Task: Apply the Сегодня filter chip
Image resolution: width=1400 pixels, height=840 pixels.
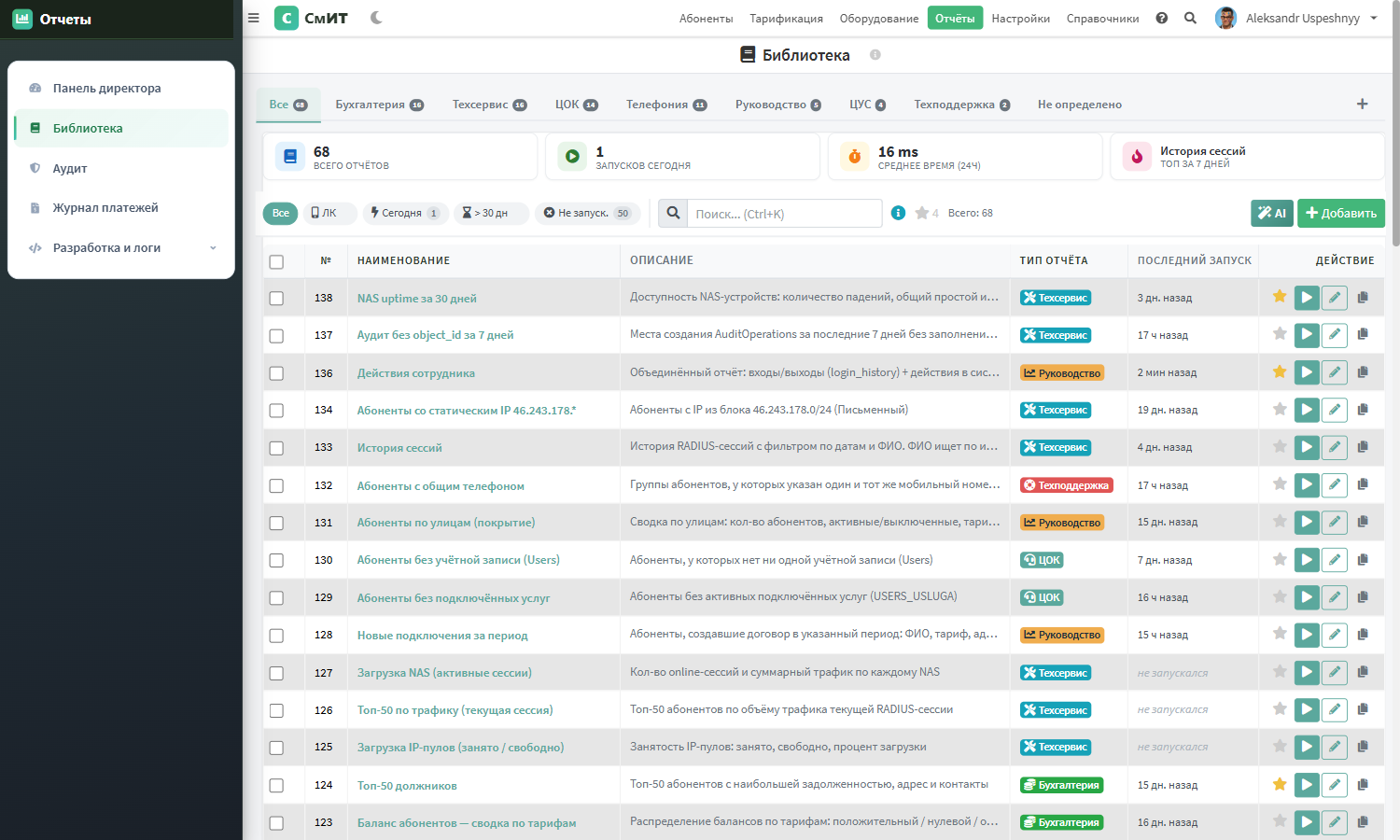Action: tap(405, 213)
